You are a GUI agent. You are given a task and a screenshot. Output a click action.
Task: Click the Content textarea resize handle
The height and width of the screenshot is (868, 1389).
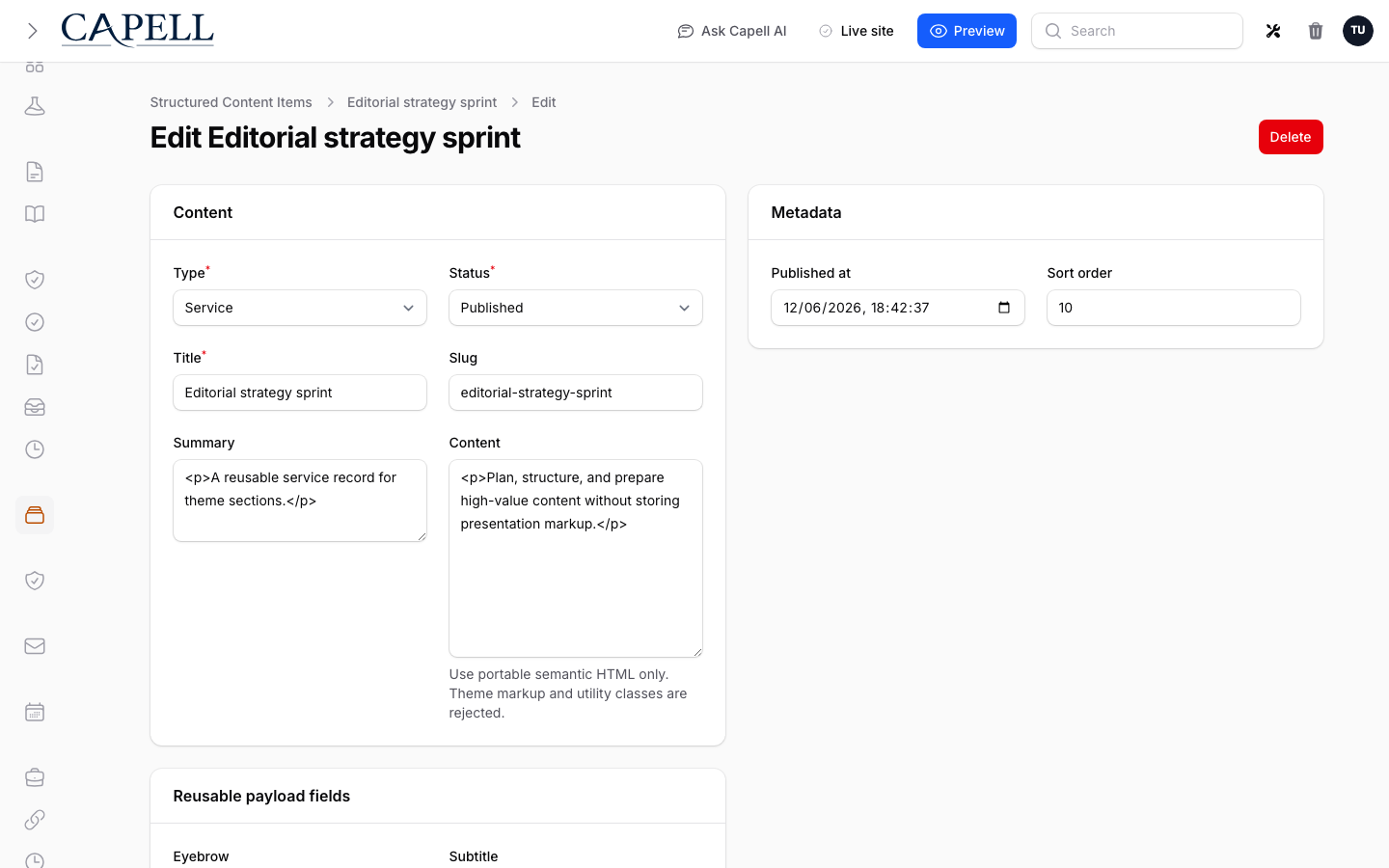point(696,651)
